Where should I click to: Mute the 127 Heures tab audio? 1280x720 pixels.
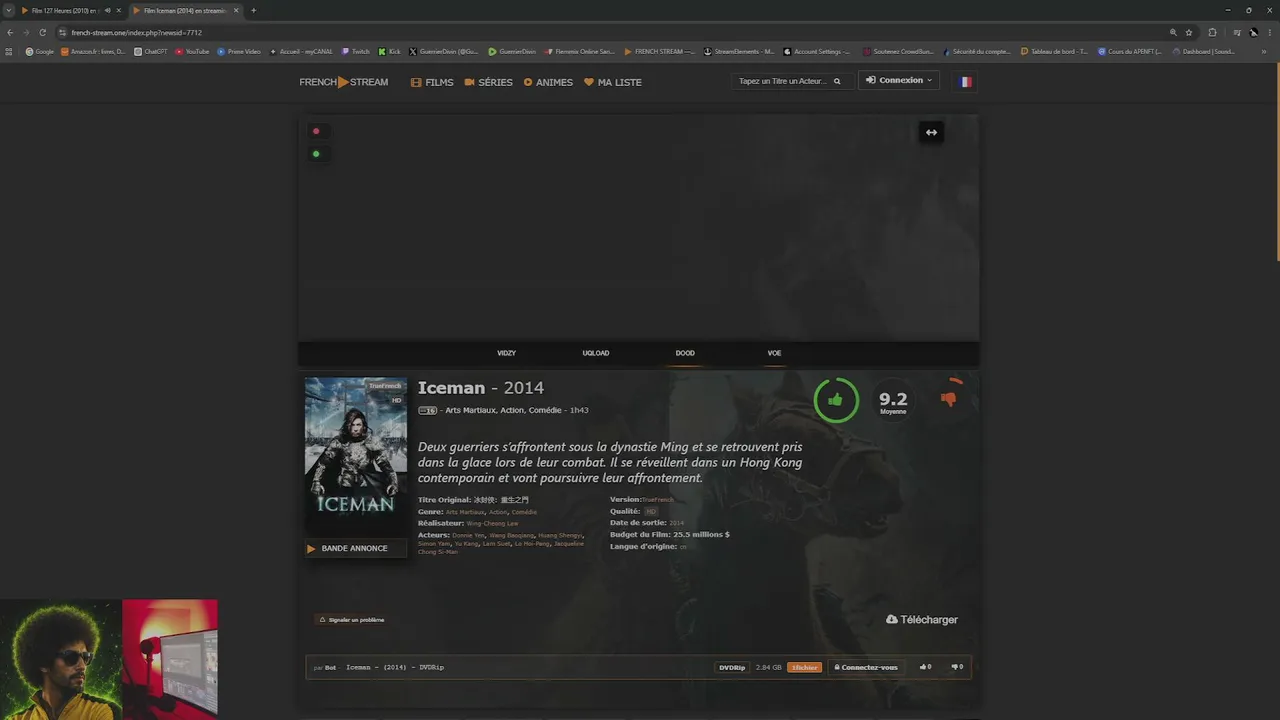107,11
